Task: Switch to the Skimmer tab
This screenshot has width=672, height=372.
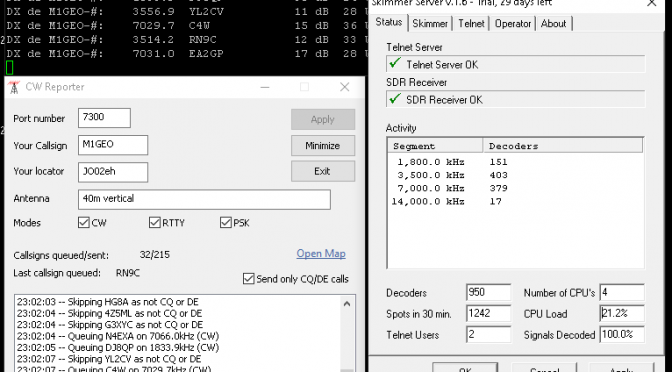Action: tap(430, 24)
